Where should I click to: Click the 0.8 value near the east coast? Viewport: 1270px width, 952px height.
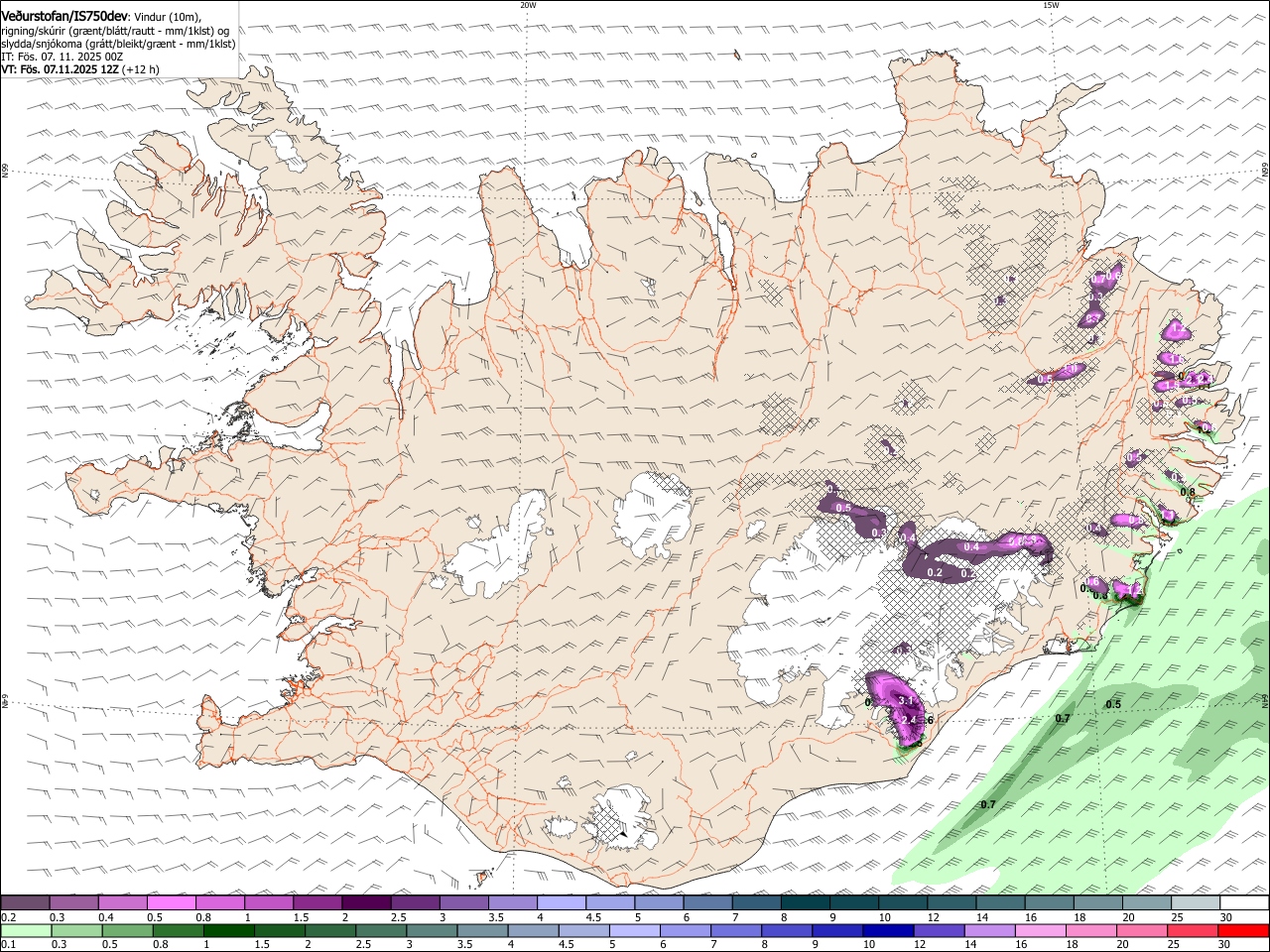[1187, 492]
